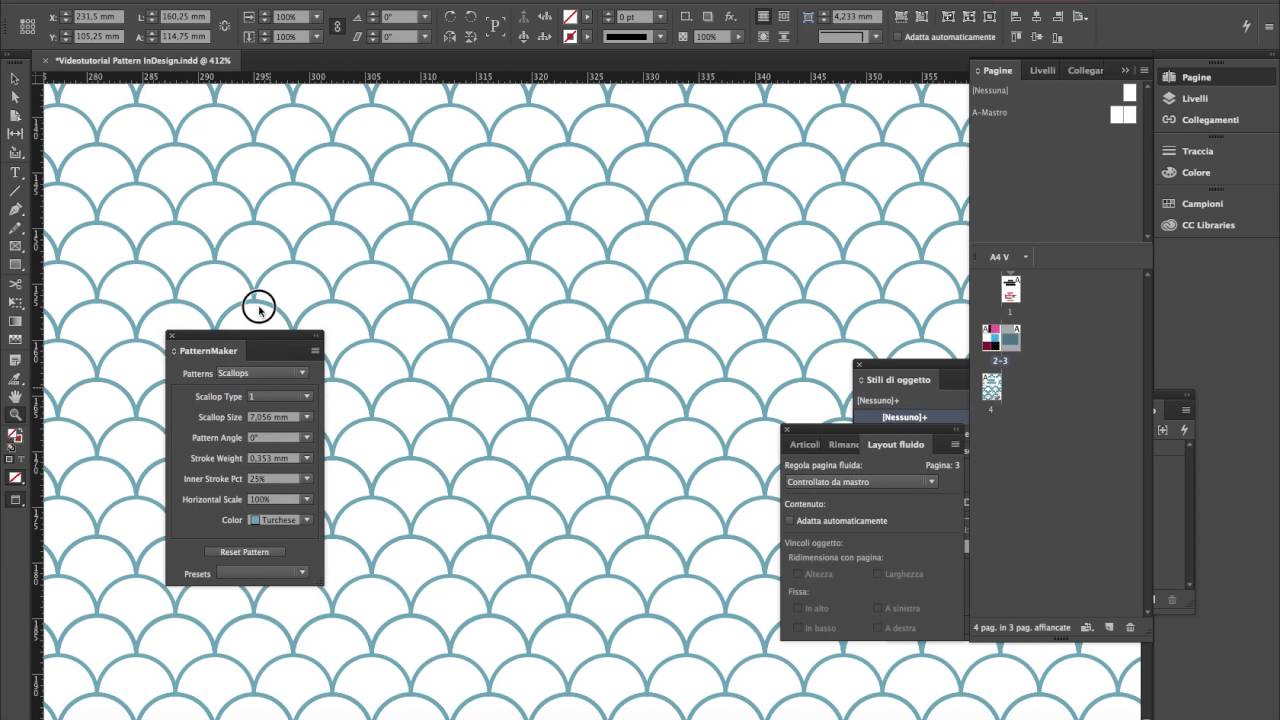The height and width of the screenshot is (720, 1280).
Task: Select the Pen tool
Action: [15, 209]
